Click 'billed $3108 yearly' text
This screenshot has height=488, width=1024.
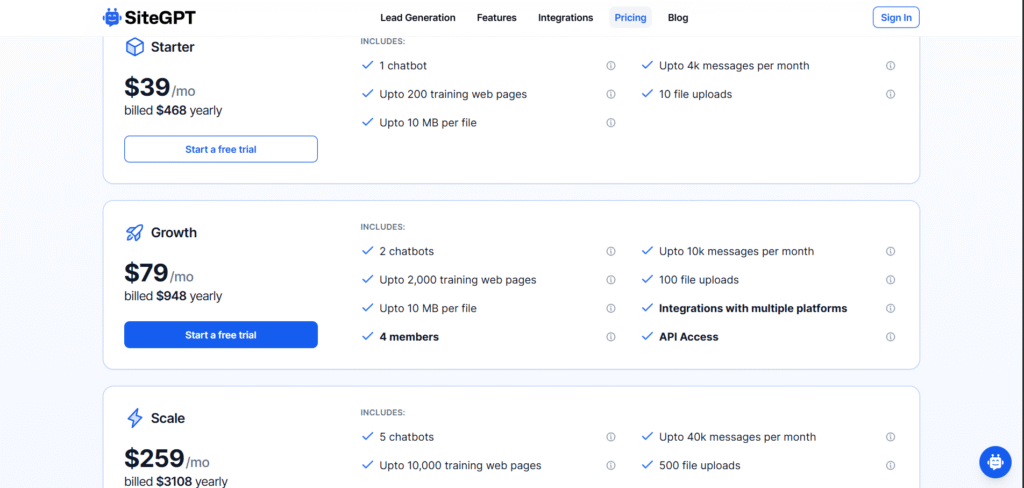(x=176, y=481)
